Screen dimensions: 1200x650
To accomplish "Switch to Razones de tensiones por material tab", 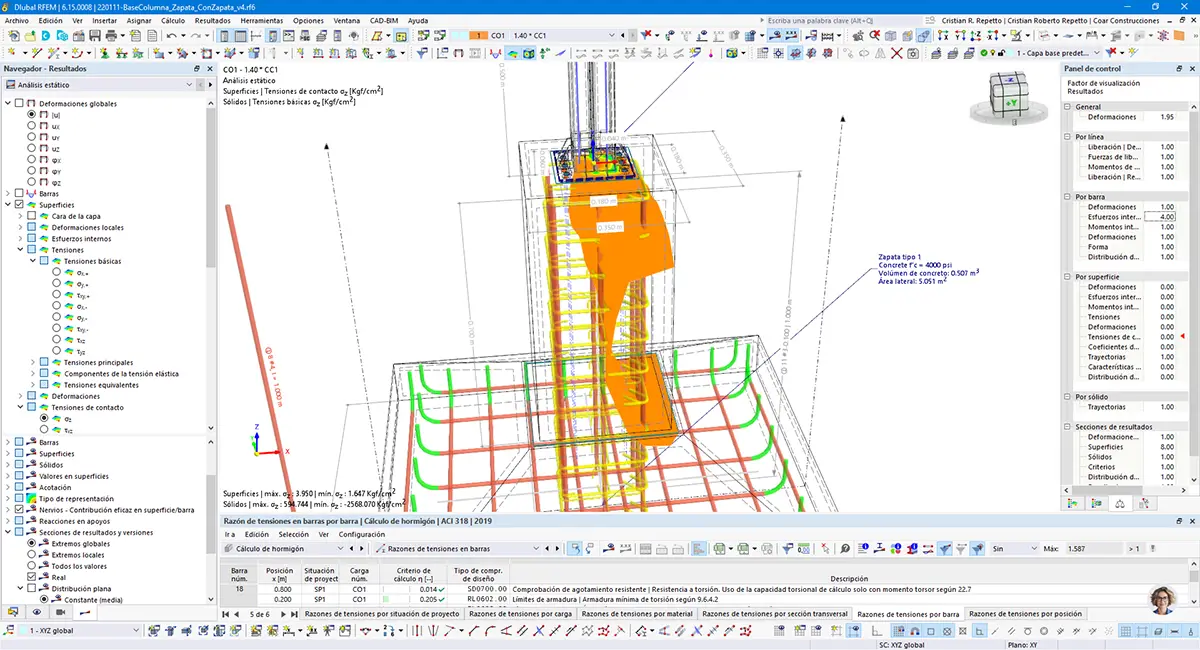I will tap(637, 614).
